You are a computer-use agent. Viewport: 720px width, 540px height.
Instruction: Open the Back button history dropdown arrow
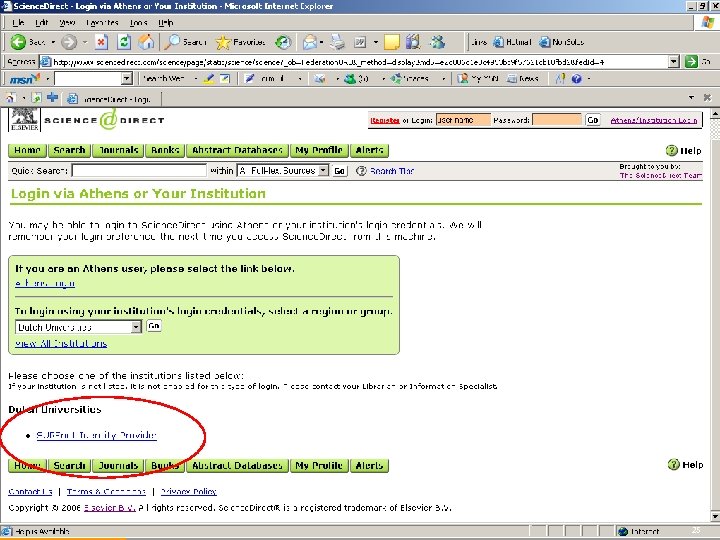coord(53,42)
